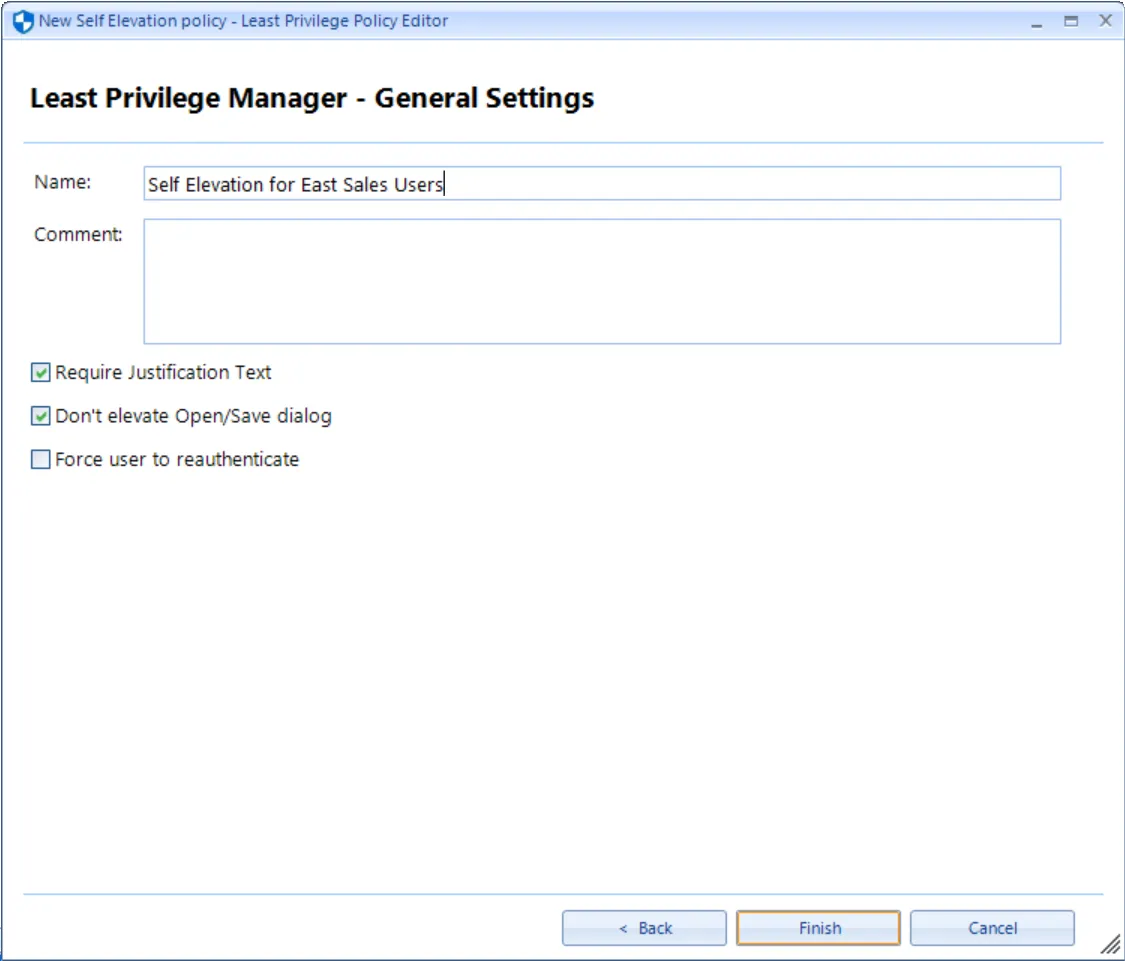Disable "Don't elevate Open/Save dialog"
The image size is (1125, 961).
(x=40, y=415)
